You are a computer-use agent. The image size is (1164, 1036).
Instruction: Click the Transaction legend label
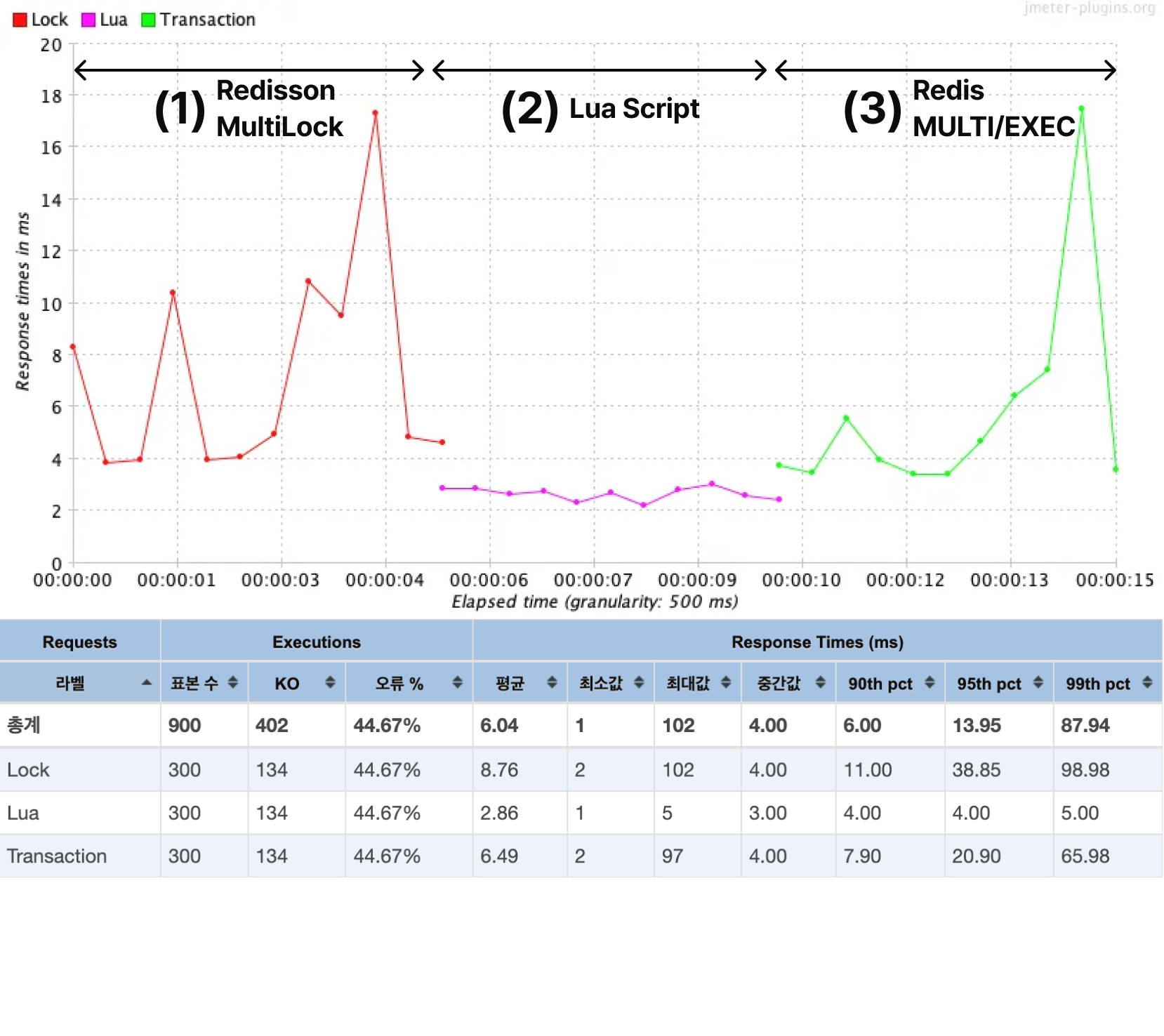click(x=207, y=20)
